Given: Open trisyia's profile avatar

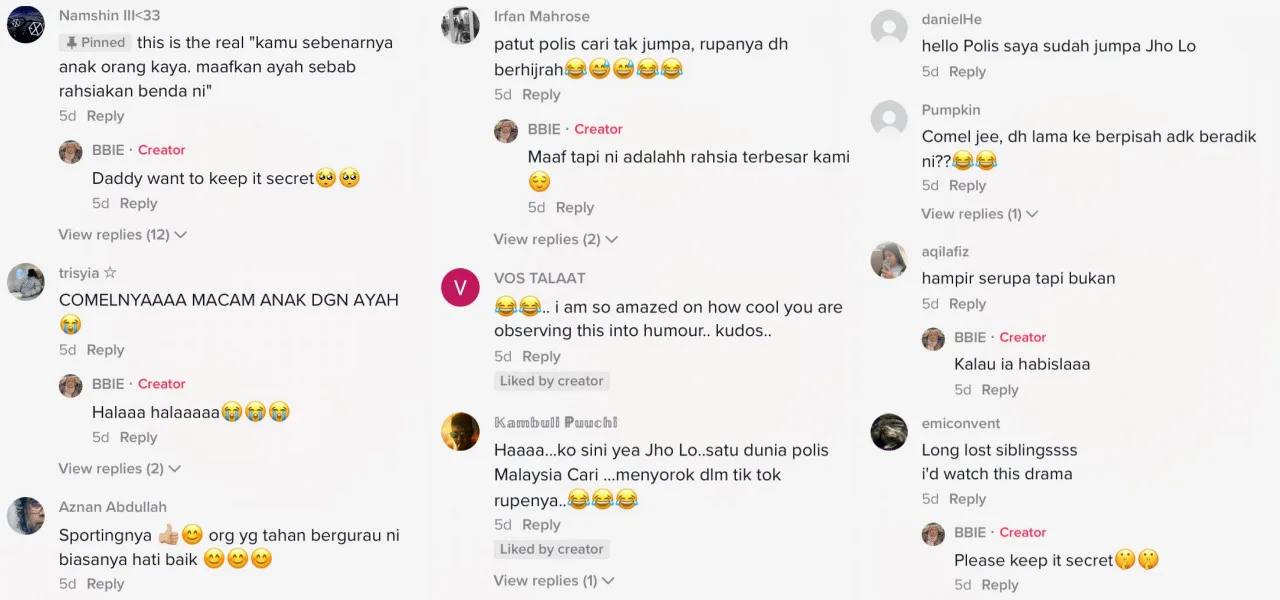Looking at the screenshot, I should 26,282.
